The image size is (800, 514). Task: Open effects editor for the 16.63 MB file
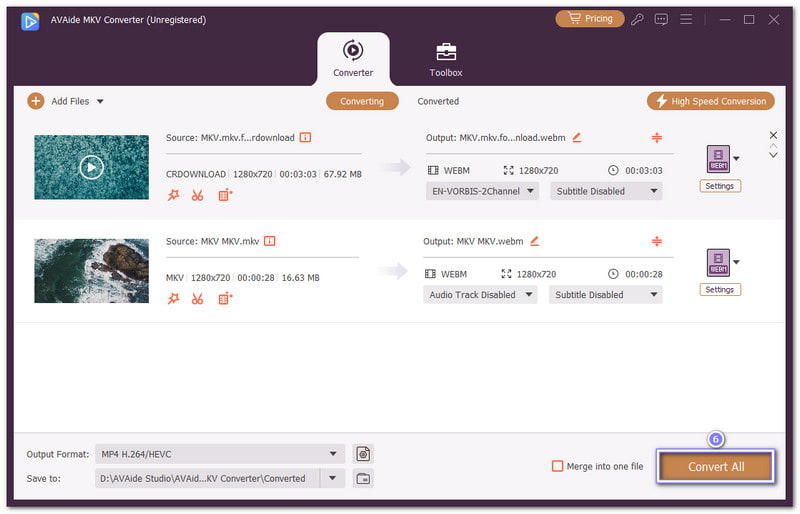coord(173,299)
